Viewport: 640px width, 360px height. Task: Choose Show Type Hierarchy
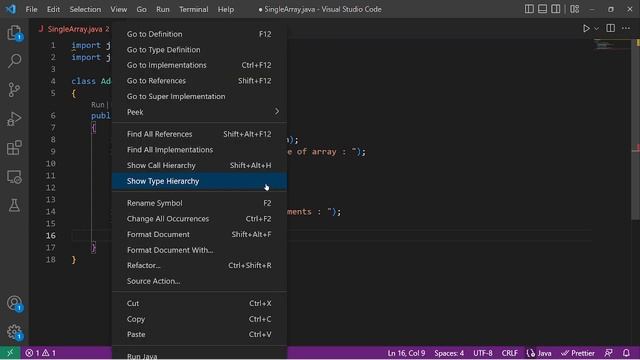click(199, 181)
